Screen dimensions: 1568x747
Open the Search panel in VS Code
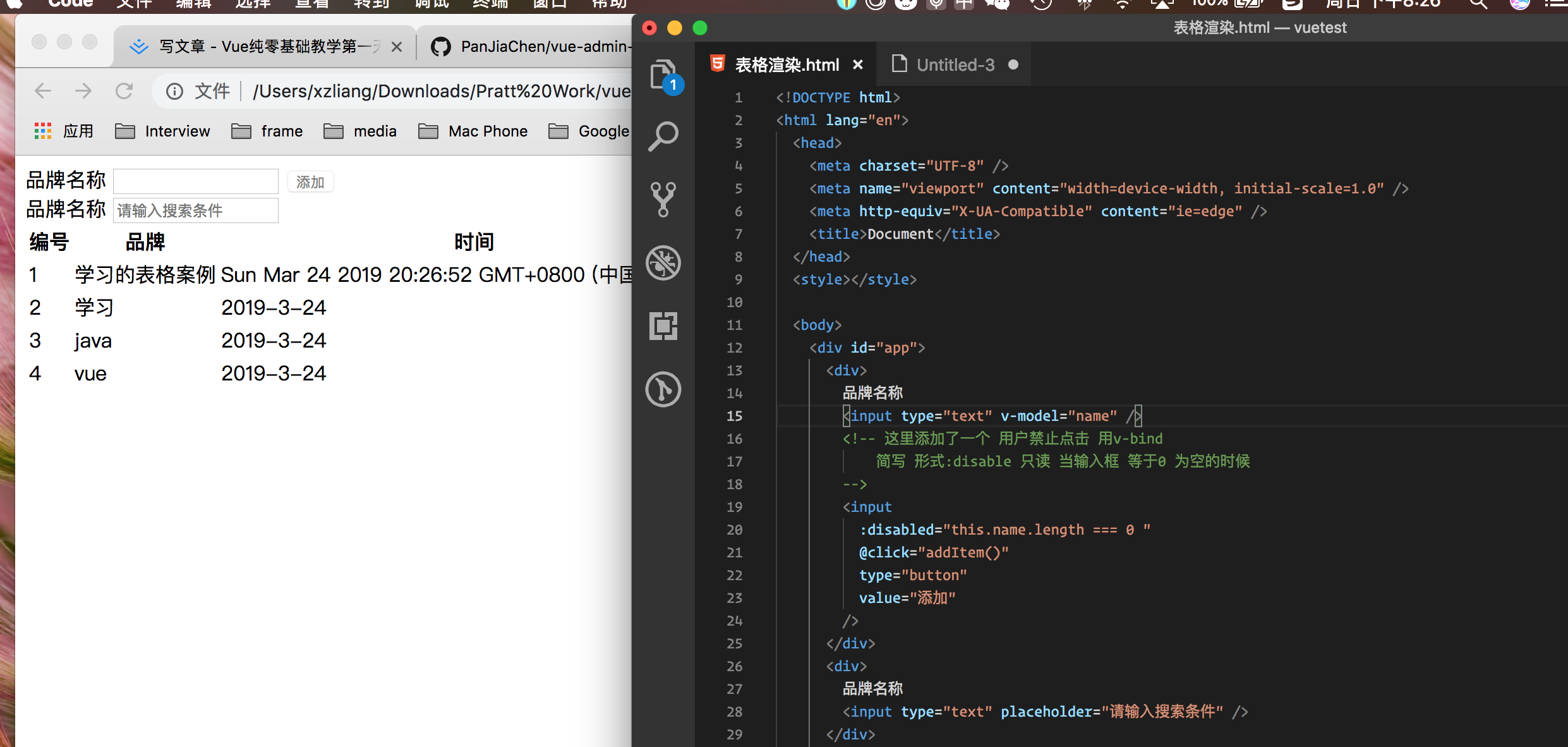[x=663, y=136]
